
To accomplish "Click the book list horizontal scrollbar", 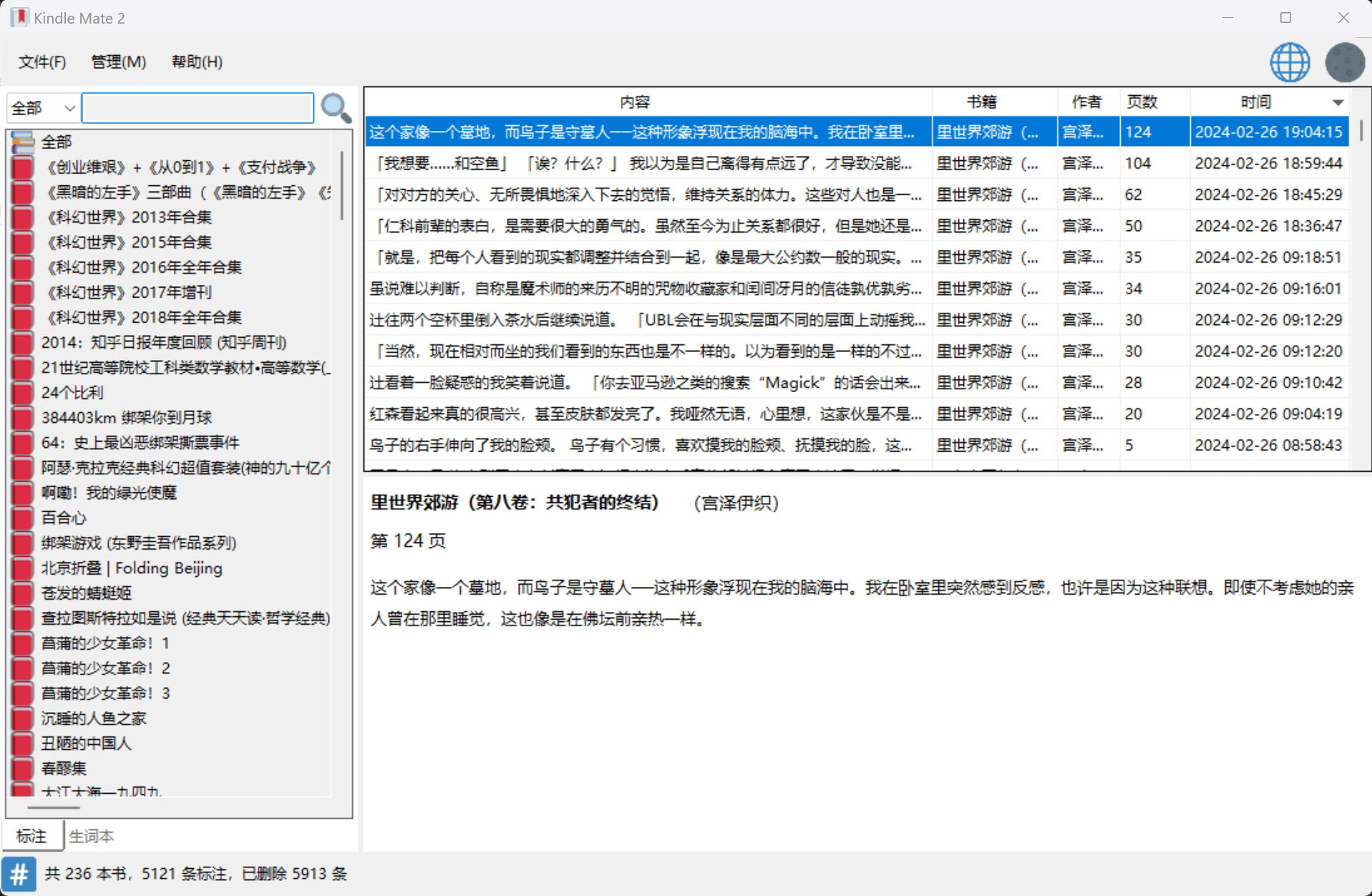I will coord(54,807).
